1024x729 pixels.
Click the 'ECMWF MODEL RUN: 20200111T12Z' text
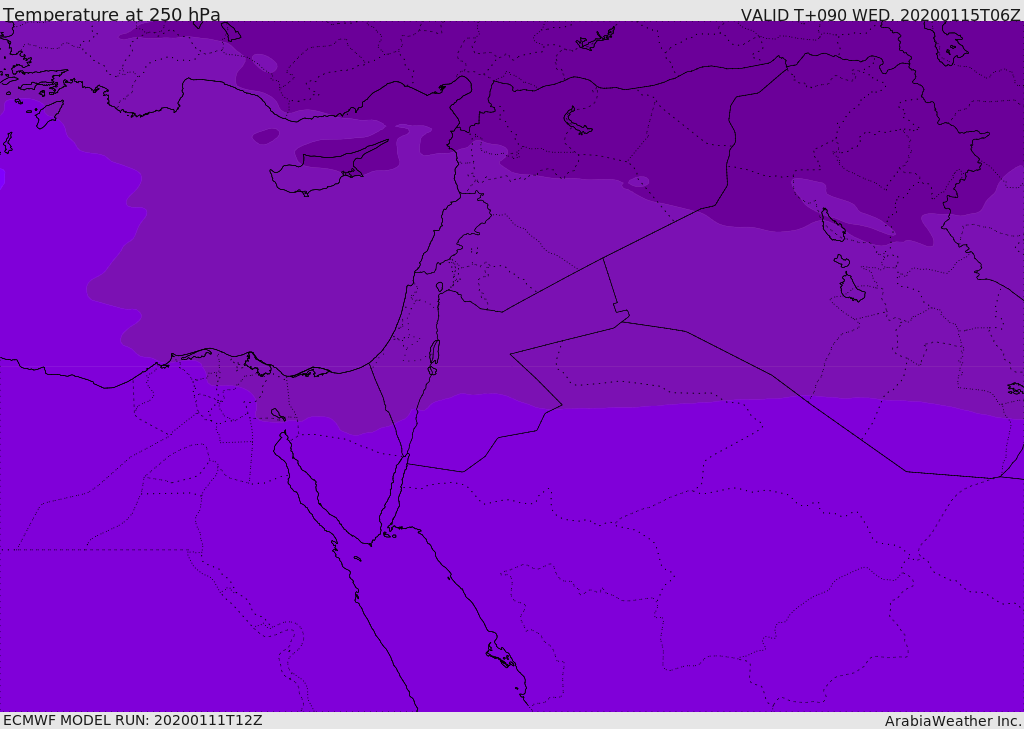coord(133,720)
